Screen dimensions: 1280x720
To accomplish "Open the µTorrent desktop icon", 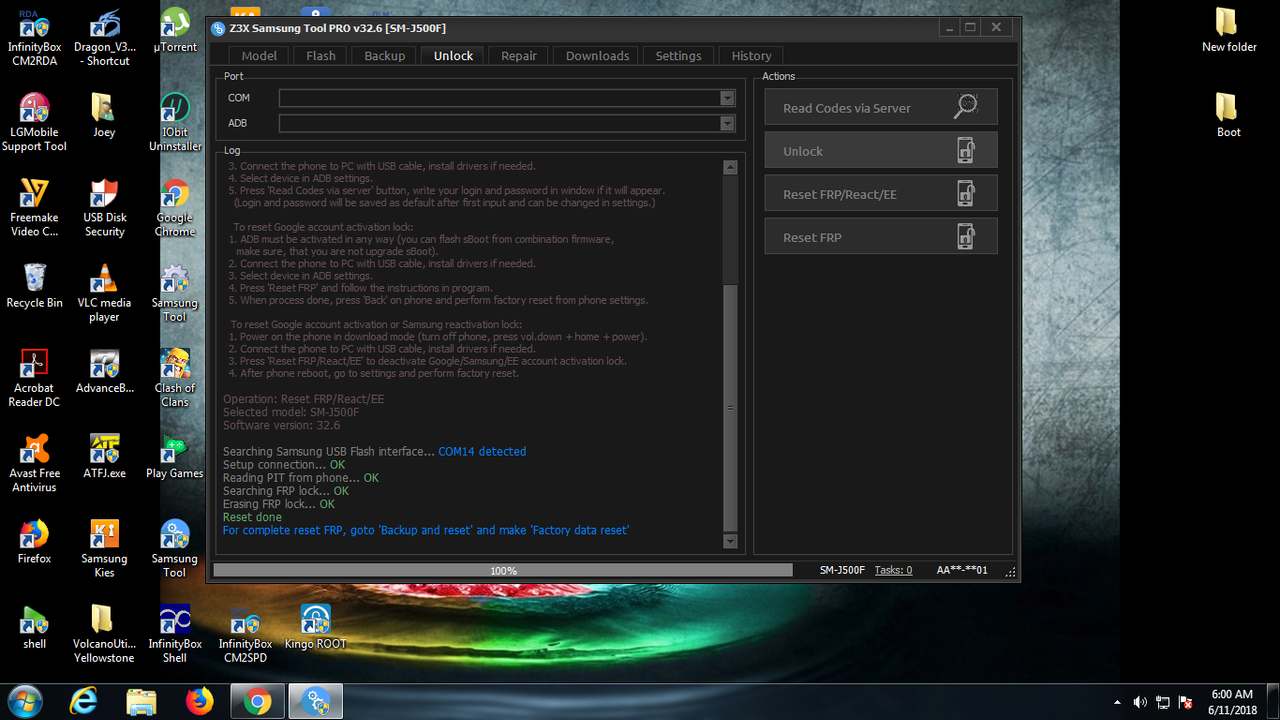I will click(175, 31).
